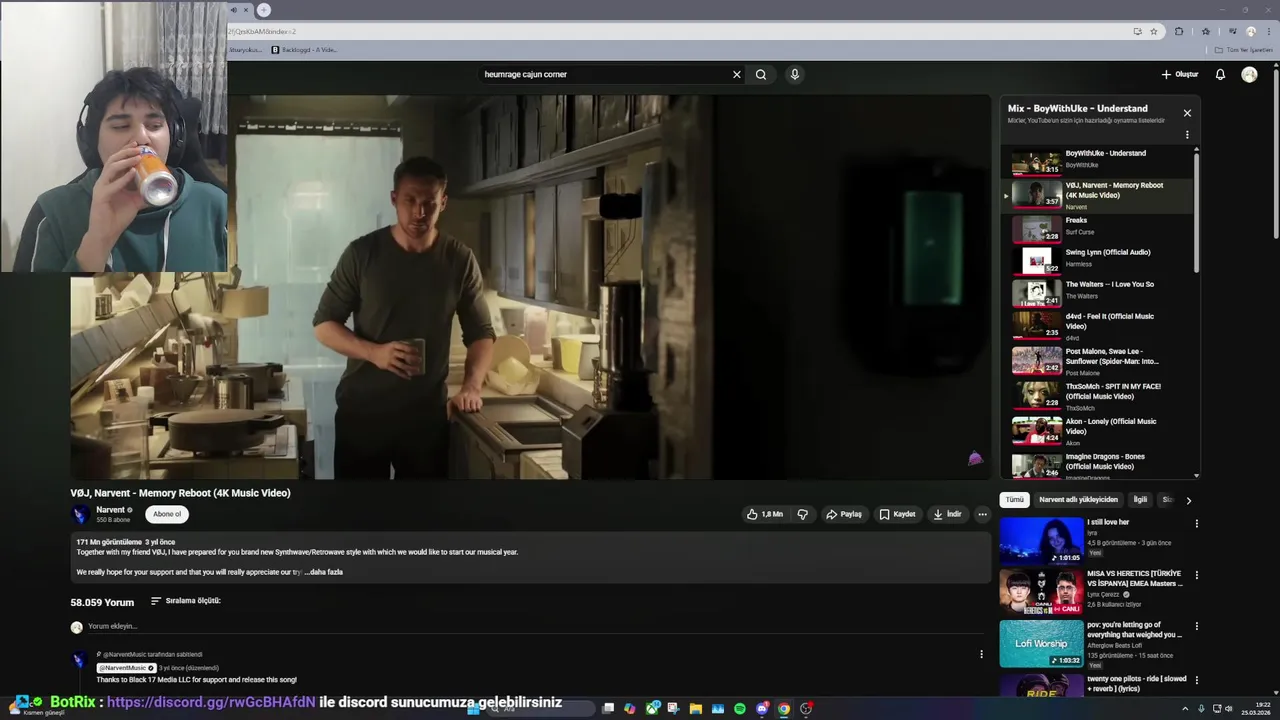Open Tüm Yer İşaretleri bookmarks folder
The image size is (1280, 720).
tap(1245, 50)
